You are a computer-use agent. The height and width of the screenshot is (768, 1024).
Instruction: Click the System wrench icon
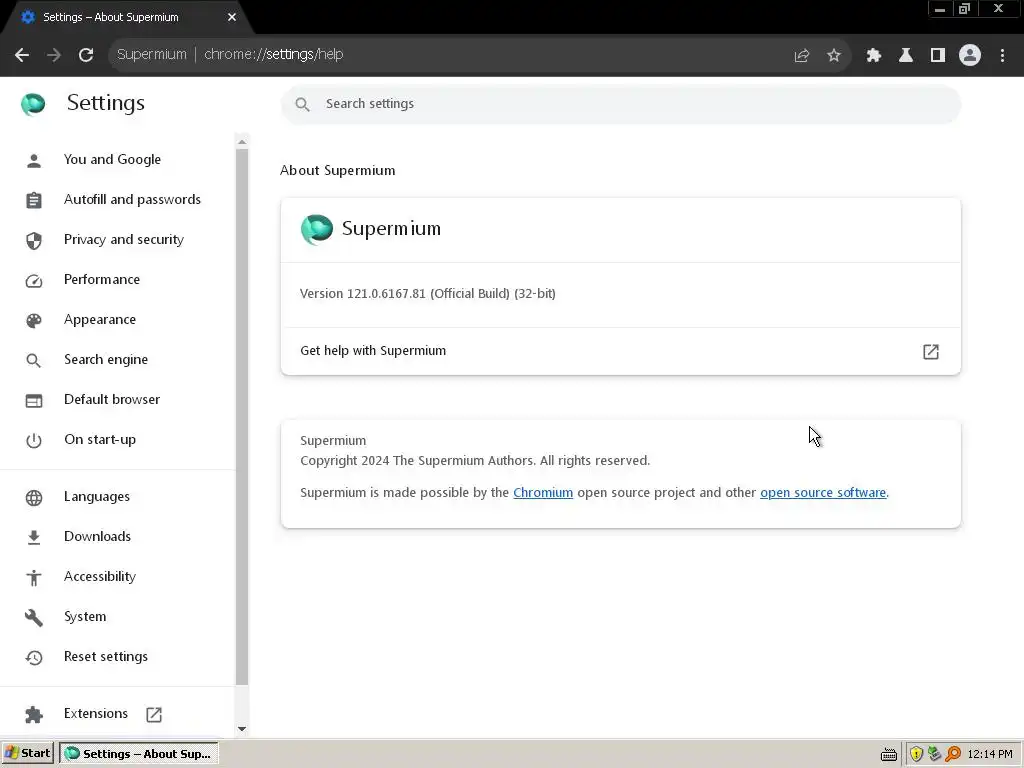coord(33,617)
